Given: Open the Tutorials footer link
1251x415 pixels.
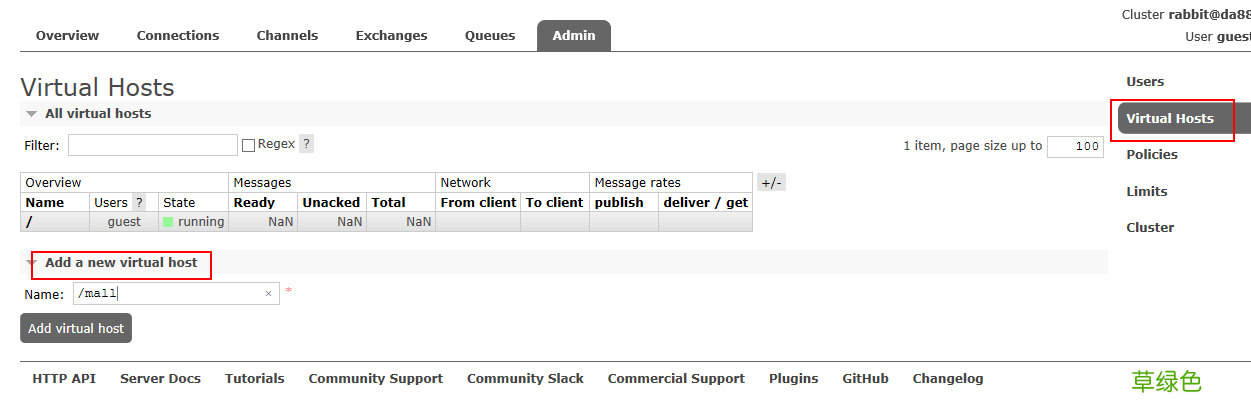Looking at the screenshot, I should coord(254,379).
